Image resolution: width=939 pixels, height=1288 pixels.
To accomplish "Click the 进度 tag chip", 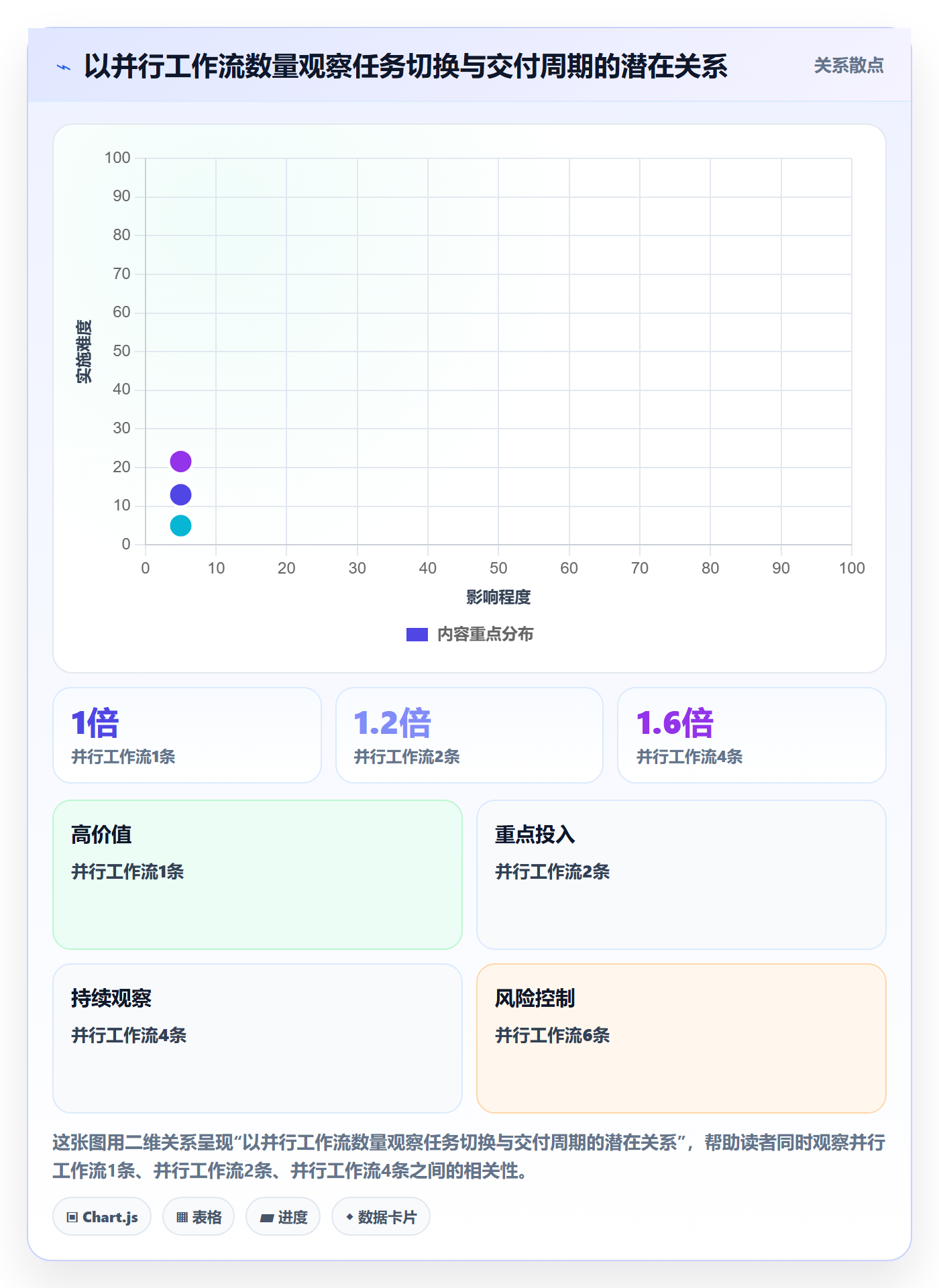I will tap(283, 1217).
